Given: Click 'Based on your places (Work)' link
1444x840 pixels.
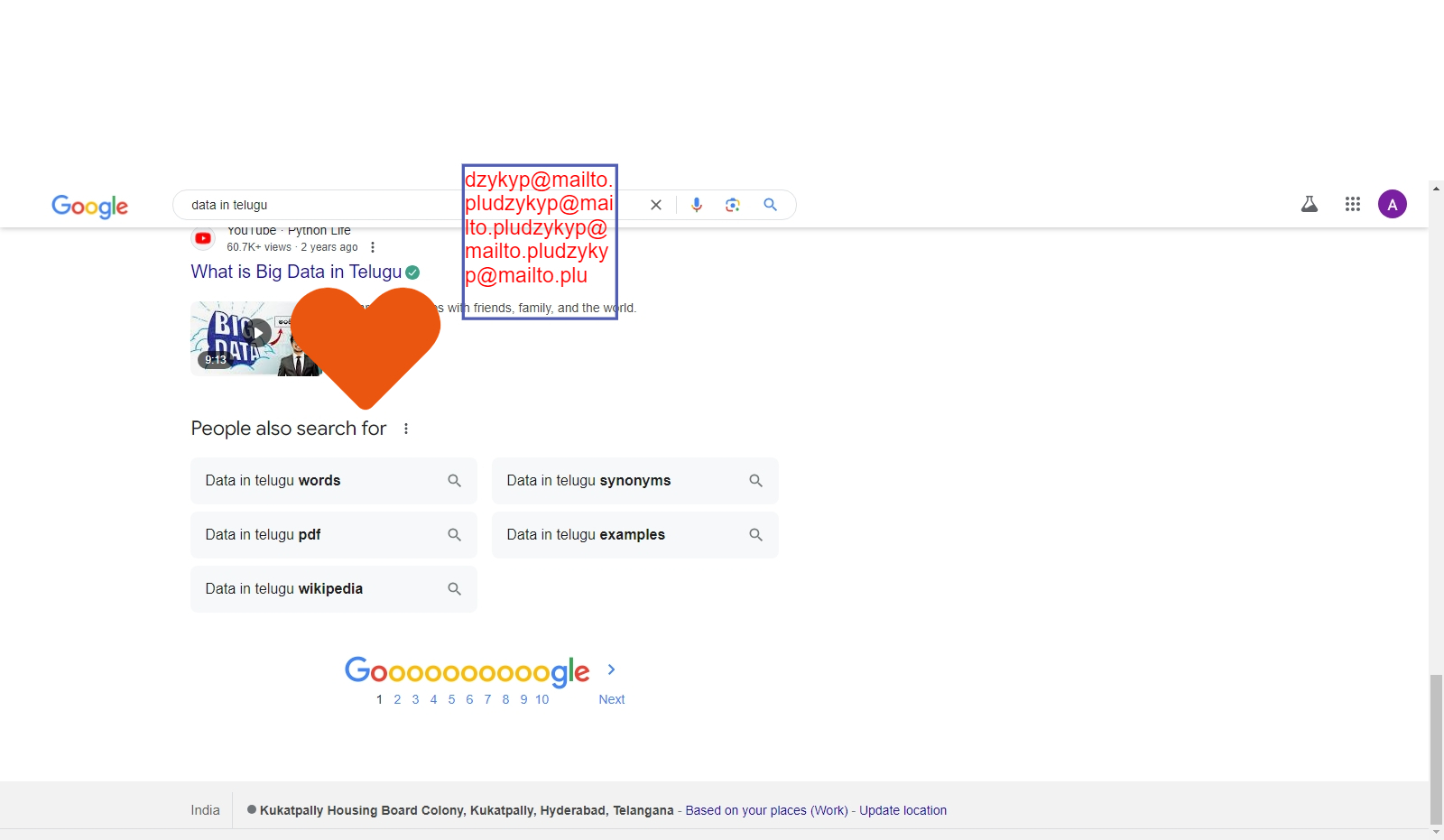Looking at the screenshot, I should tap(766, 810).
